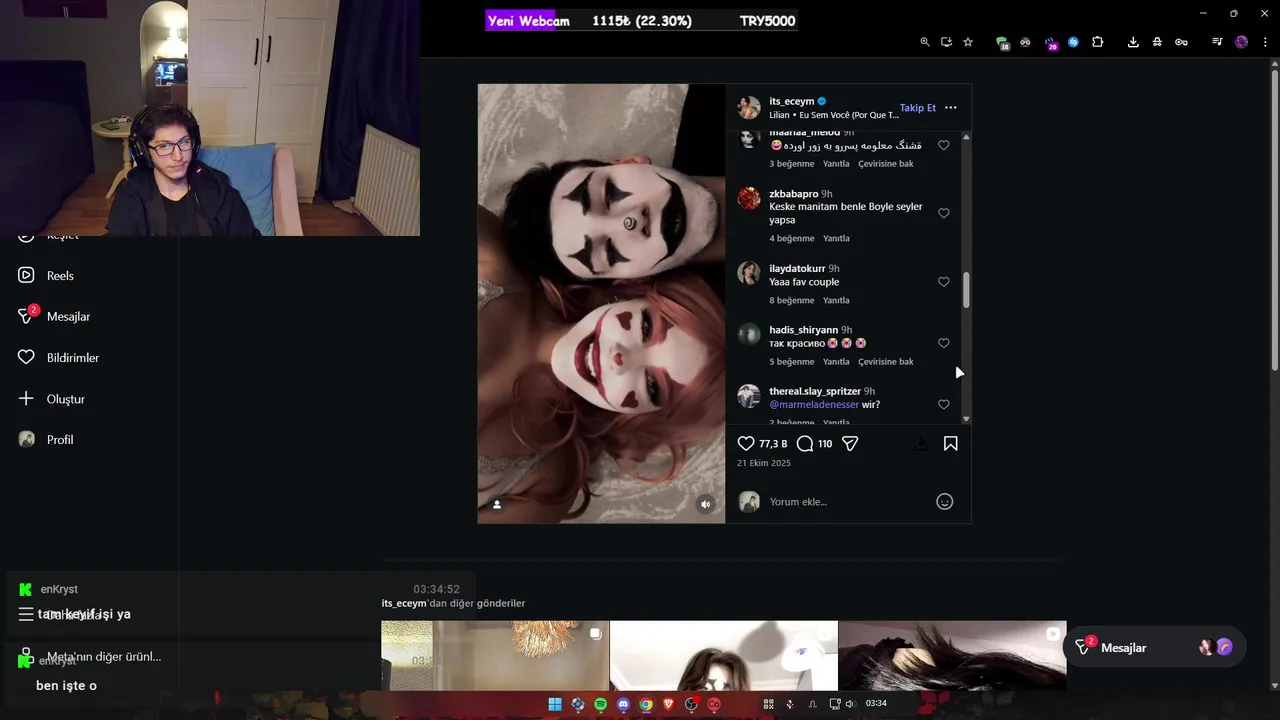The width and height of the screenshot is (1280, 720).
Task: Open middle thumbnail under diğer gönderiler
Action: [723, 655]
